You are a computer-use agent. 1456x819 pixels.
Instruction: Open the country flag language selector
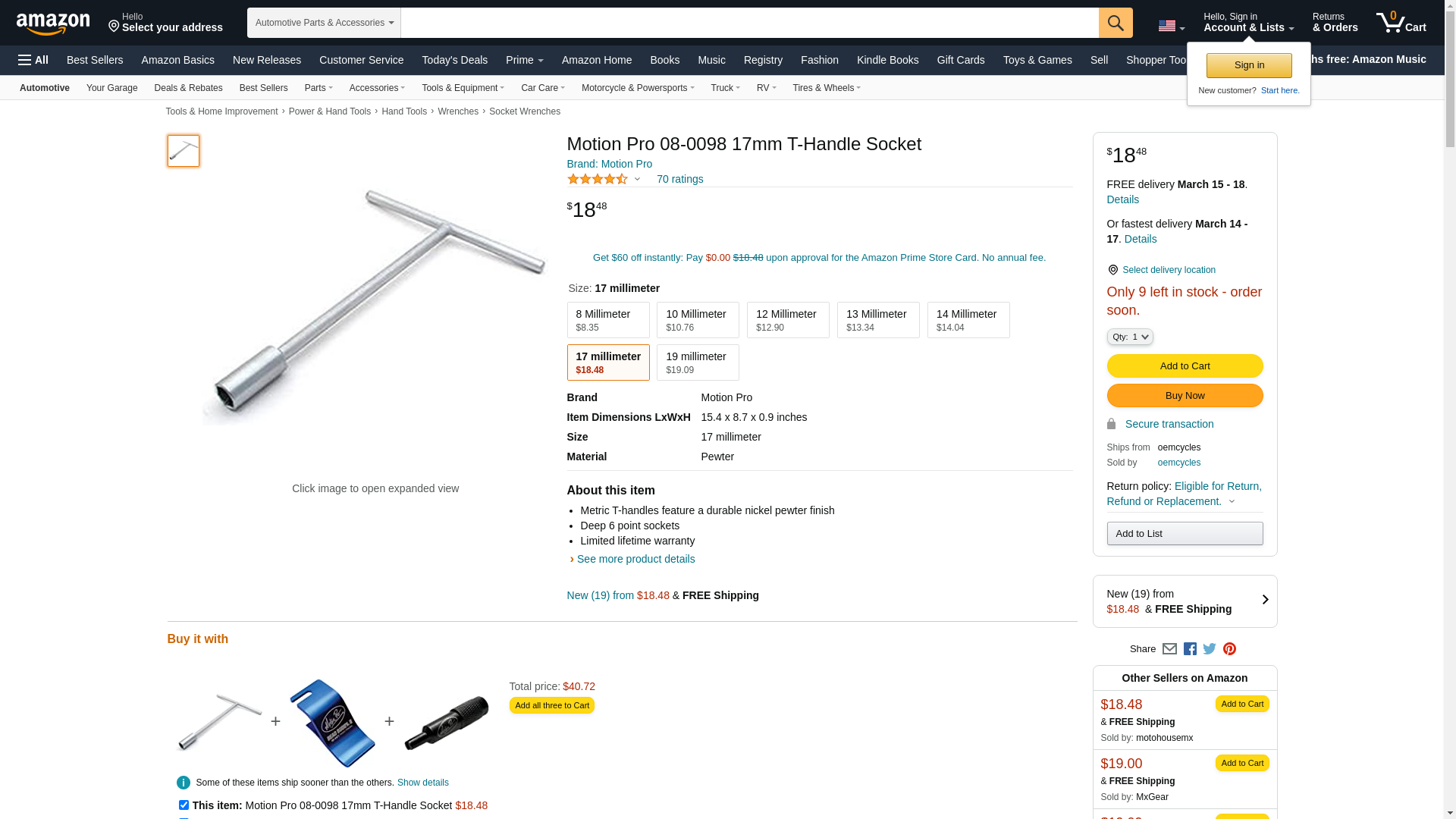pyautogui.click(x=1171, y=27)
